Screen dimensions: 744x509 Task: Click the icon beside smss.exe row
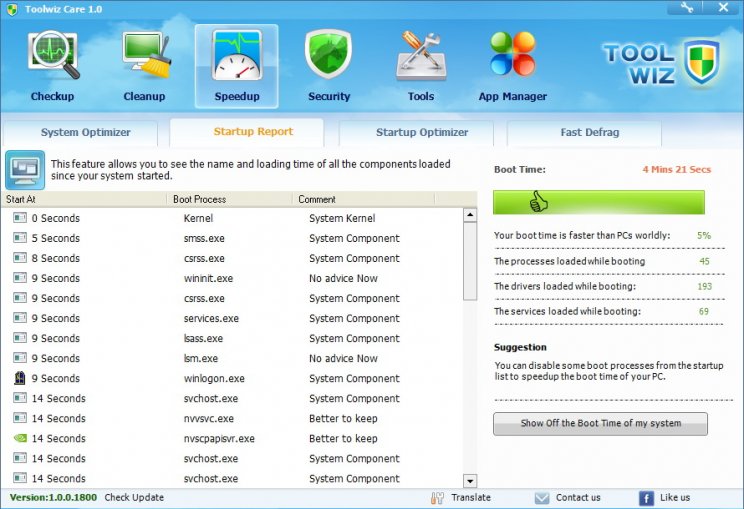[20, 238]
